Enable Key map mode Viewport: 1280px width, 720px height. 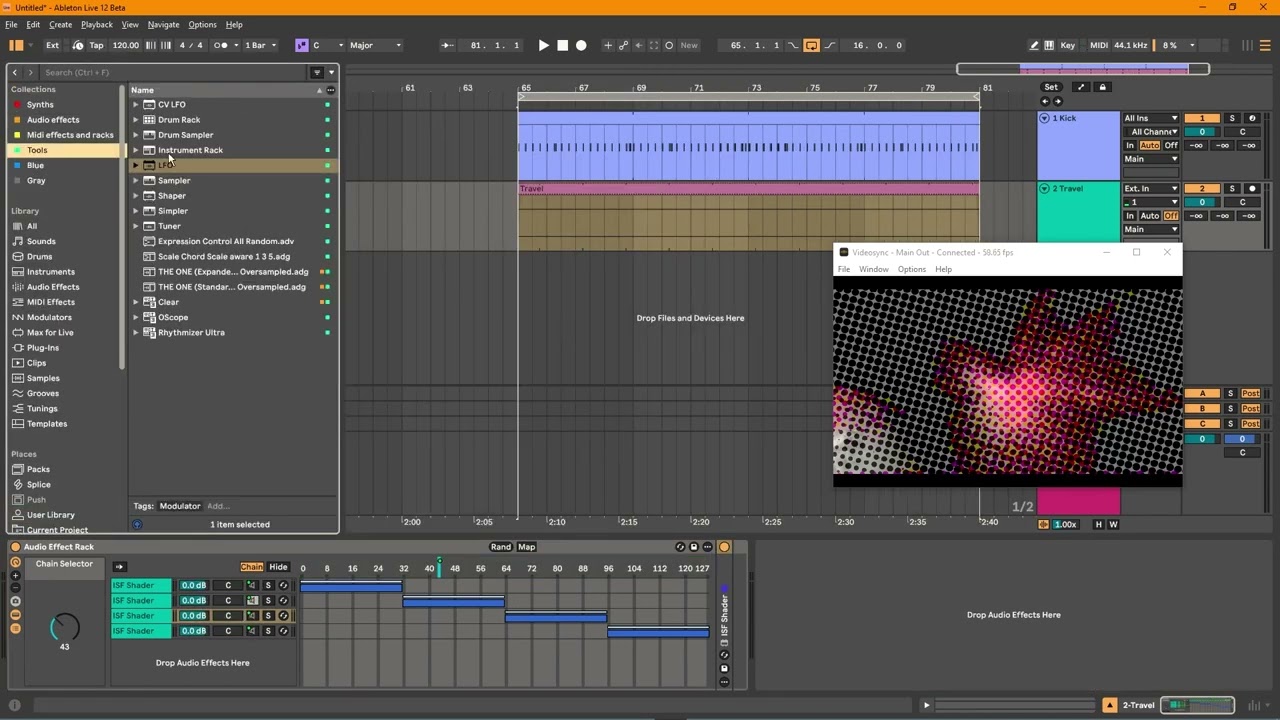(1068, 45)
